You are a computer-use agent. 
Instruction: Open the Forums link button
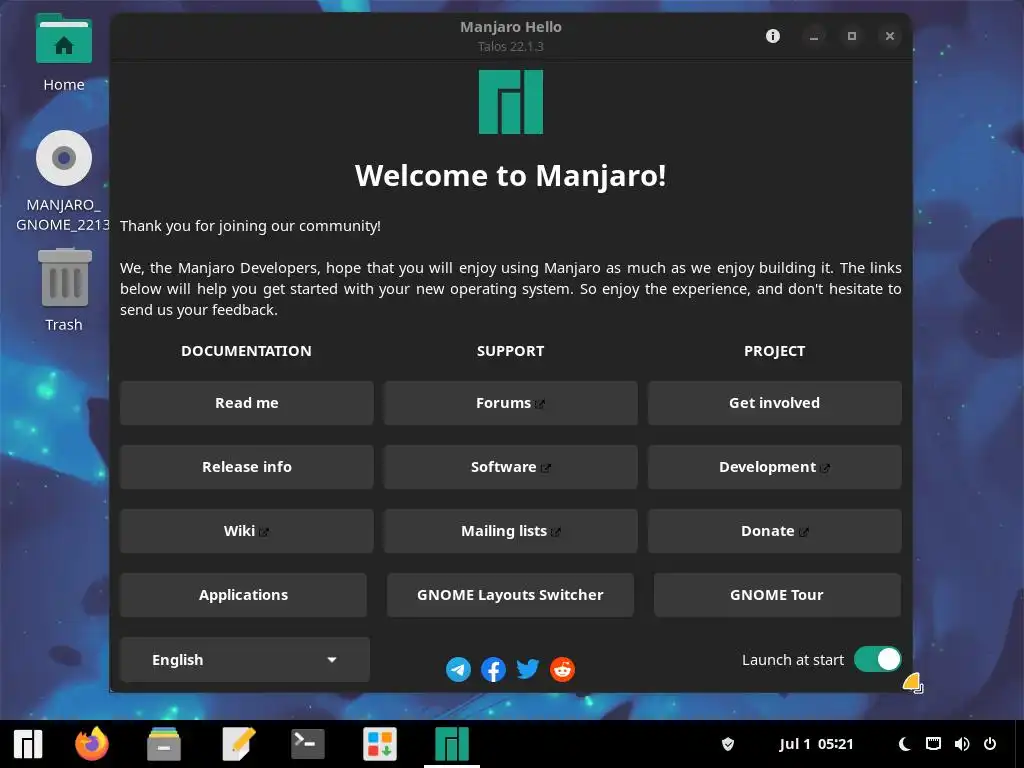click(511, 403)
